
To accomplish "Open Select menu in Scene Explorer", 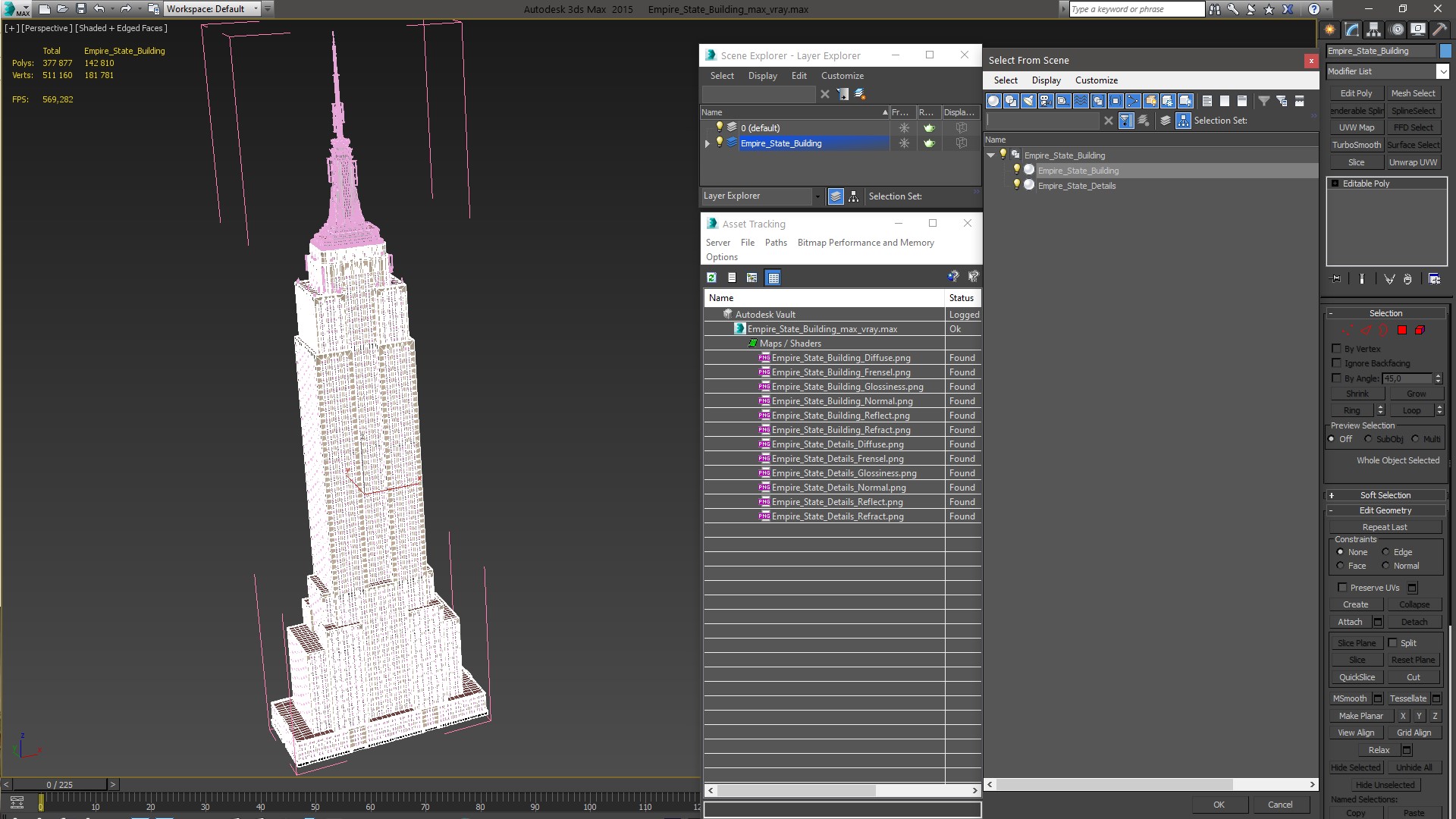I will [722, 76].
